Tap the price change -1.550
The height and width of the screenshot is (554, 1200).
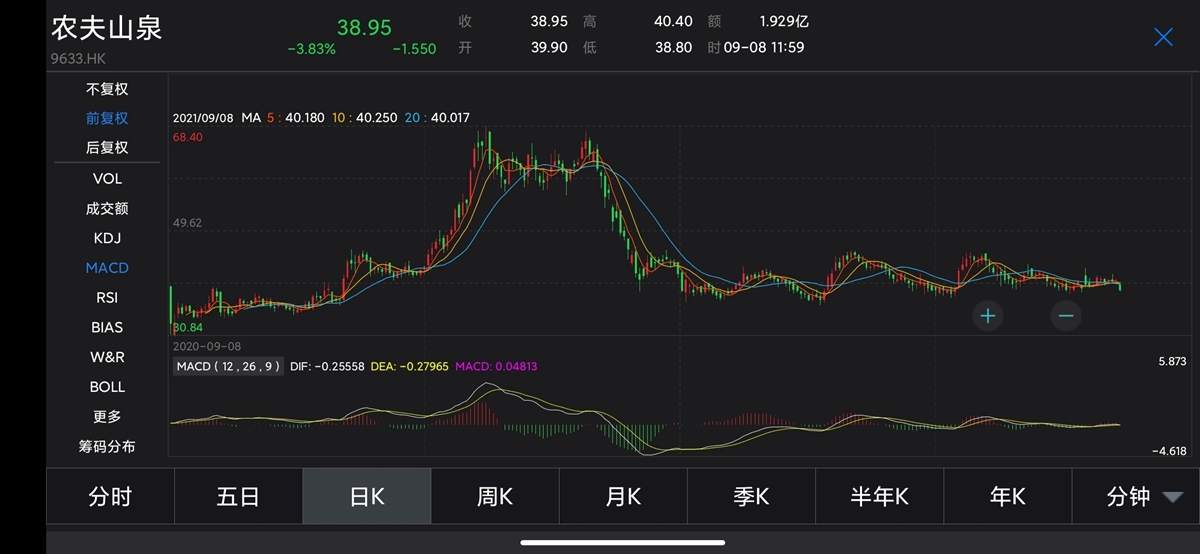coord(414,48)
